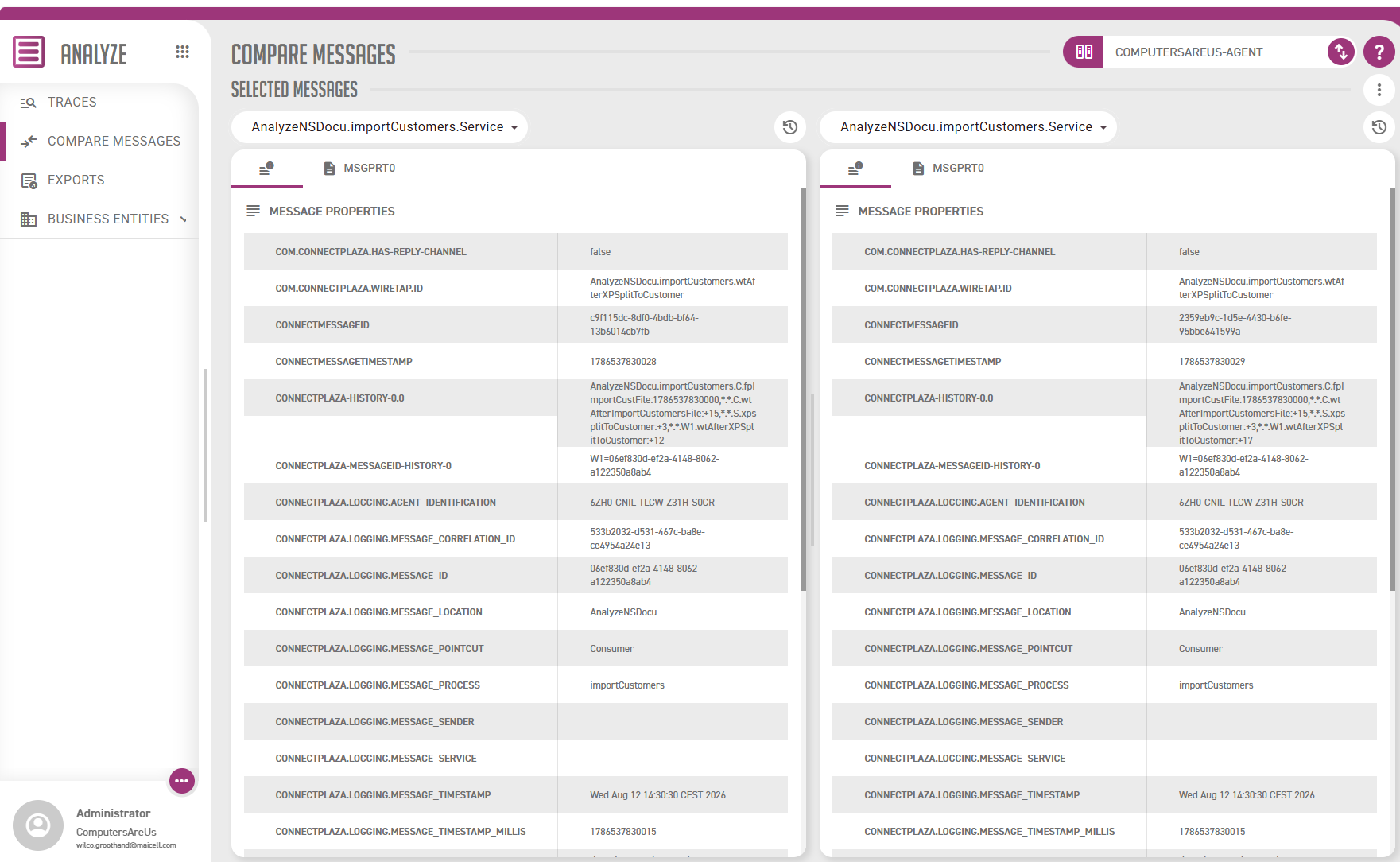Go to Traces in sidebar
The image size is (1400, 862).
tap(99, 103)
